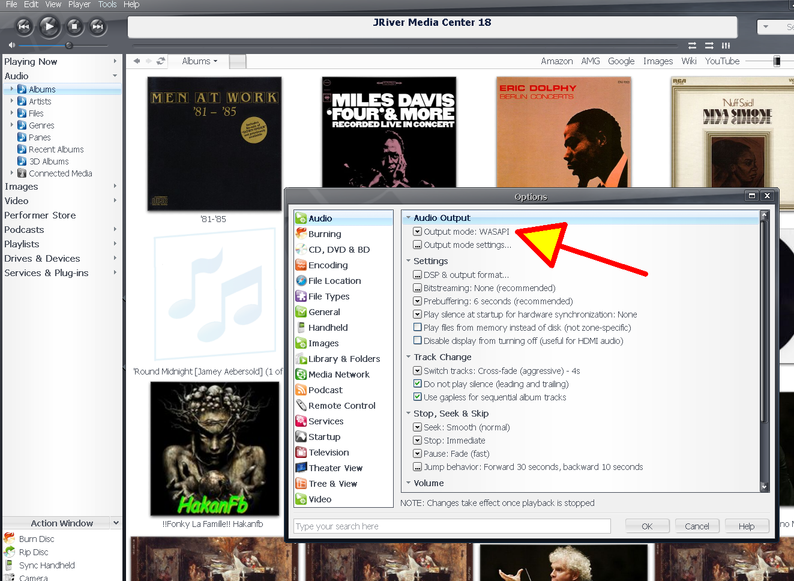The image size is (794, 581).
Task: Select Remote Control category in Options
Action: 343,406
